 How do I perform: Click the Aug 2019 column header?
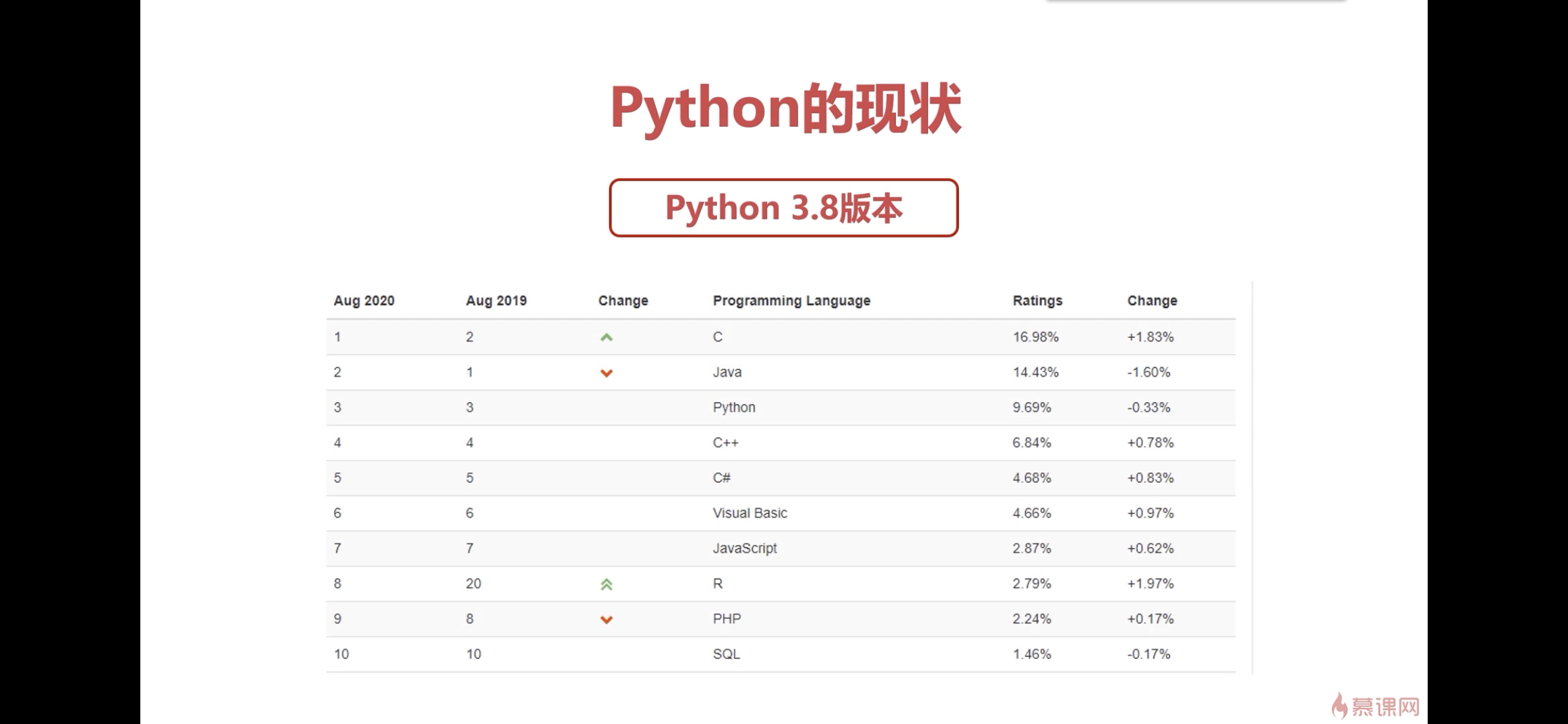[x=496, y=301]
